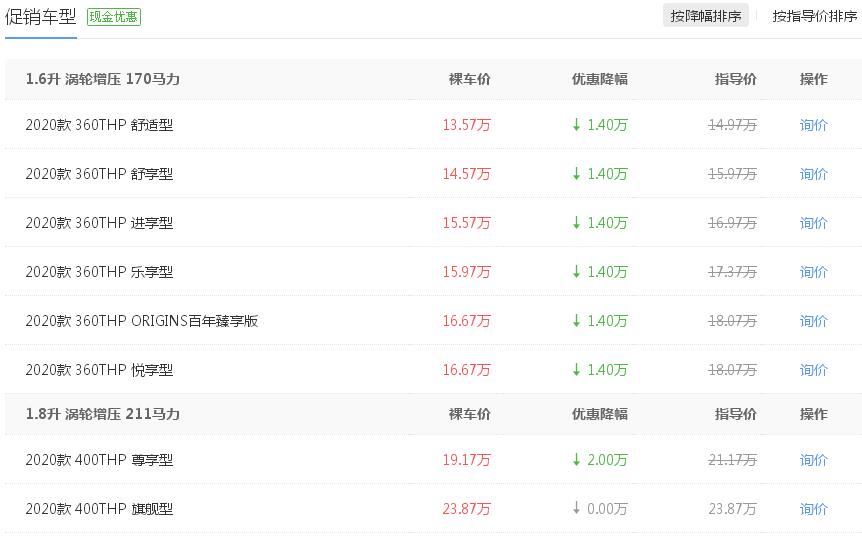
Task: Click the struck-through 15.97万 guide price
Action: pyautogui.click(x=732, y=174)
